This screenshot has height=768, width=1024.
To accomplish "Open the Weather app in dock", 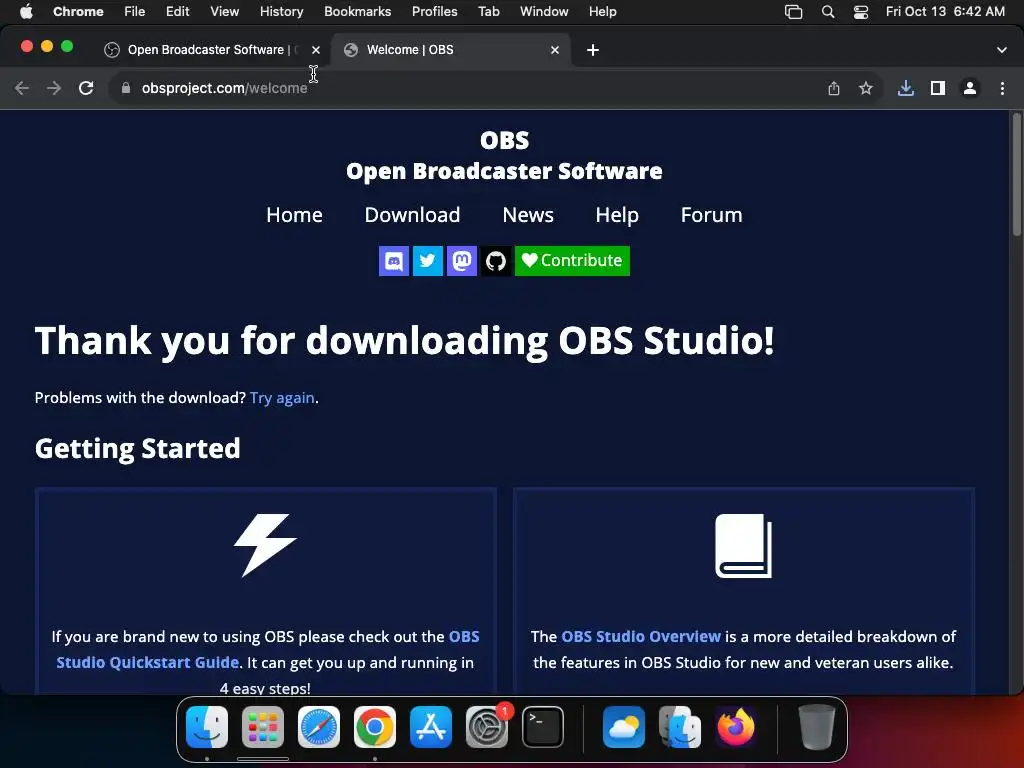I will point(624,727).
